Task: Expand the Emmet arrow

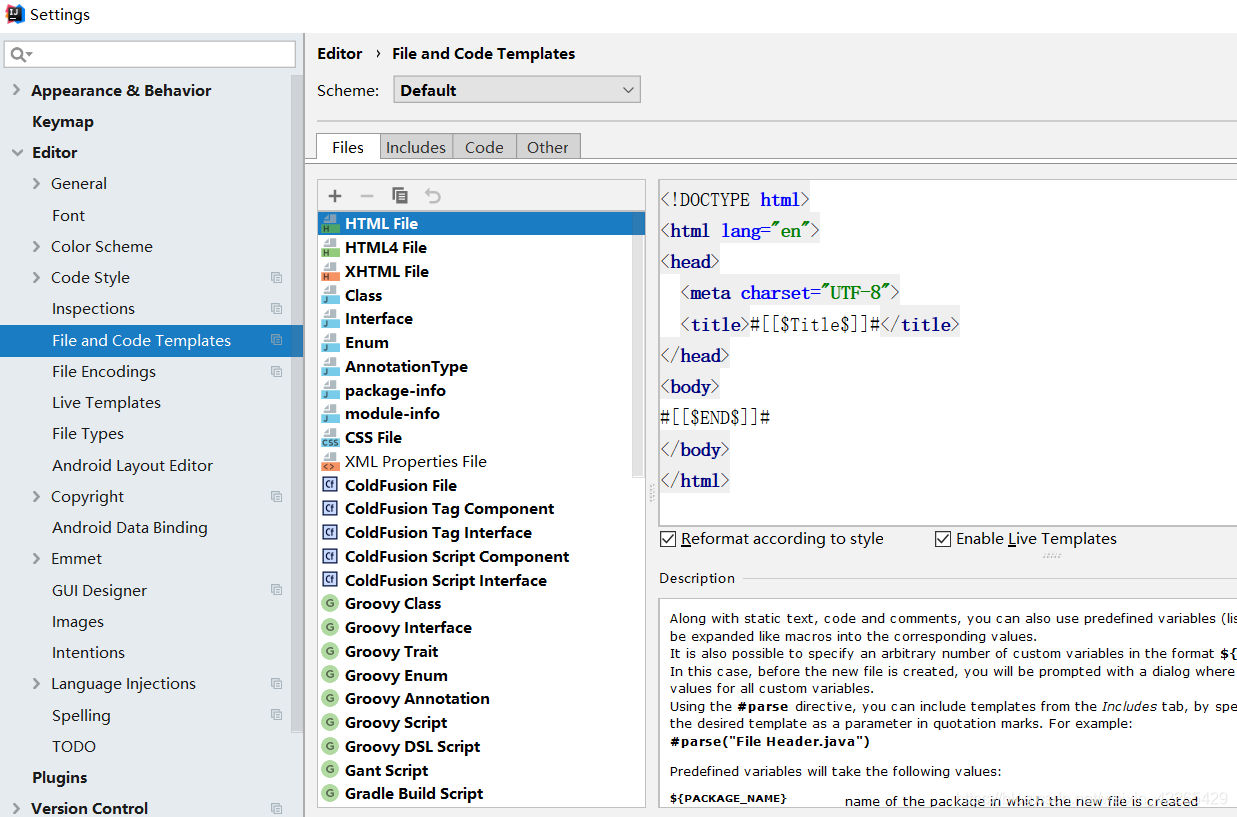Action: click(37, 559)
